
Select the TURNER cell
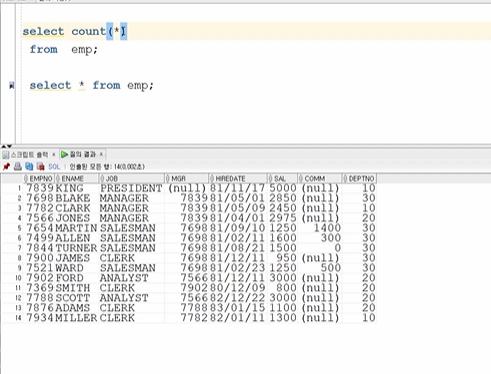(76, 248)
